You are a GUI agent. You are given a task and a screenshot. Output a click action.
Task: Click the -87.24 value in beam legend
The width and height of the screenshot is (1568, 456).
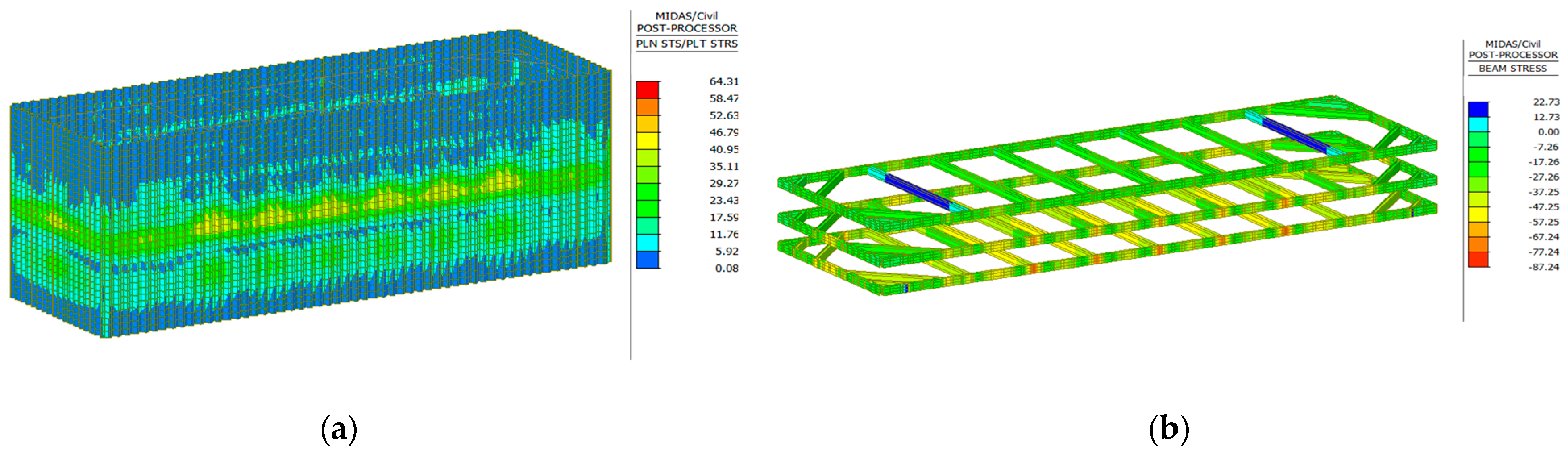pos(1544,267)
